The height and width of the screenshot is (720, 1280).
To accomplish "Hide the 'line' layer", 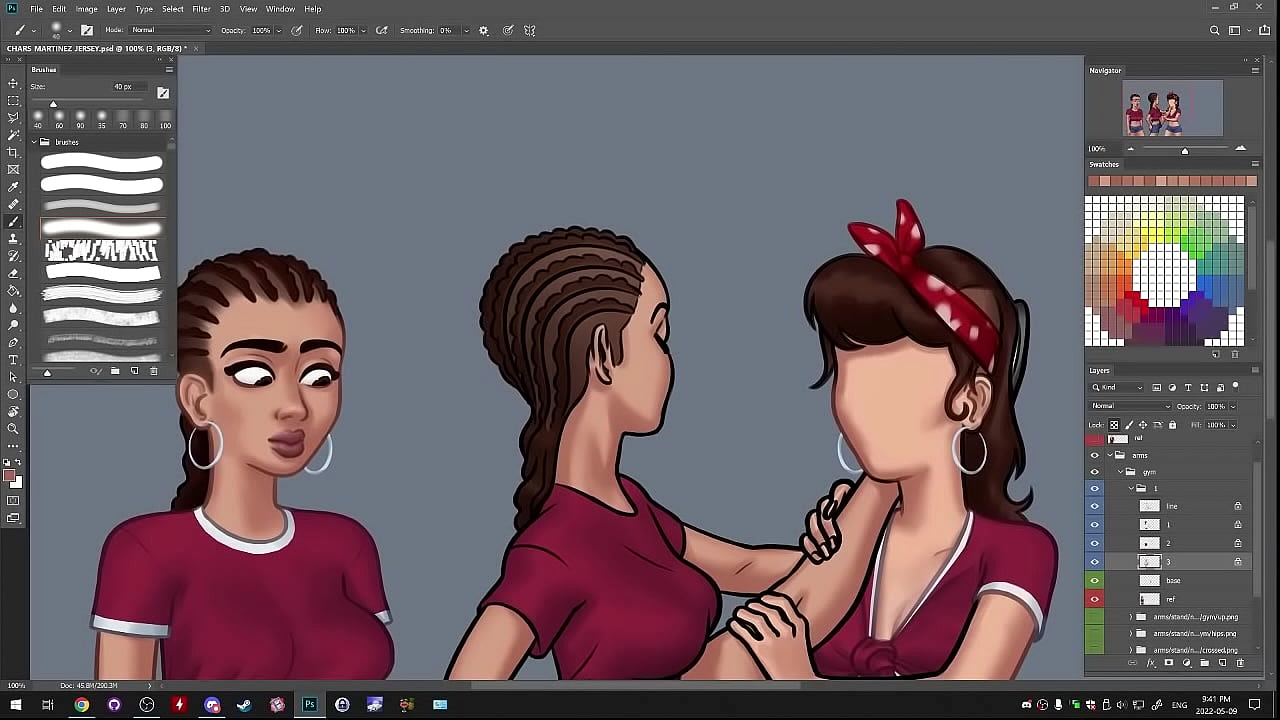I will tap(1094, 507).
